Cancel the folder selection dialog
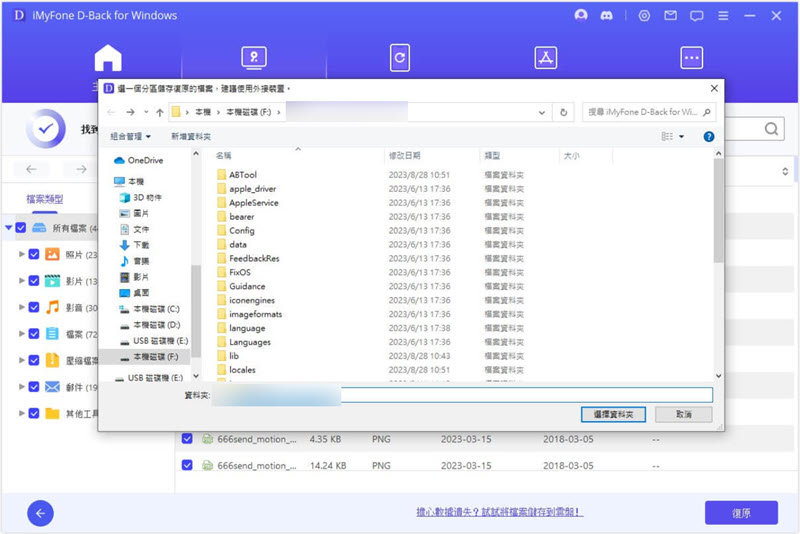This screenshot has height=534, width=800. pyautogui.click(x=684, y=415)
